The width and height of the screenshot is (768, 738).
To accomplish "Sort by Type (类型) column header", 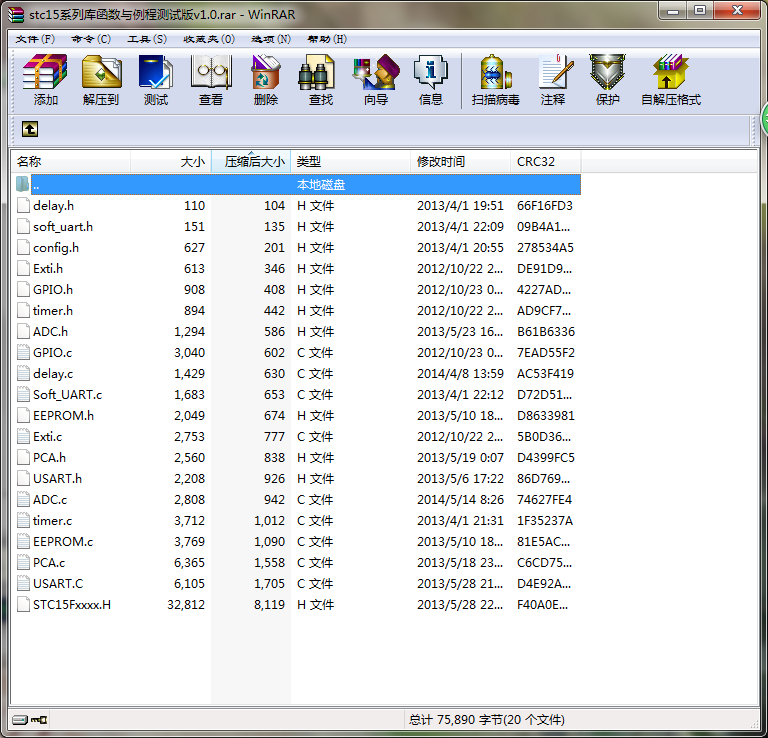I will click(351, 162).
